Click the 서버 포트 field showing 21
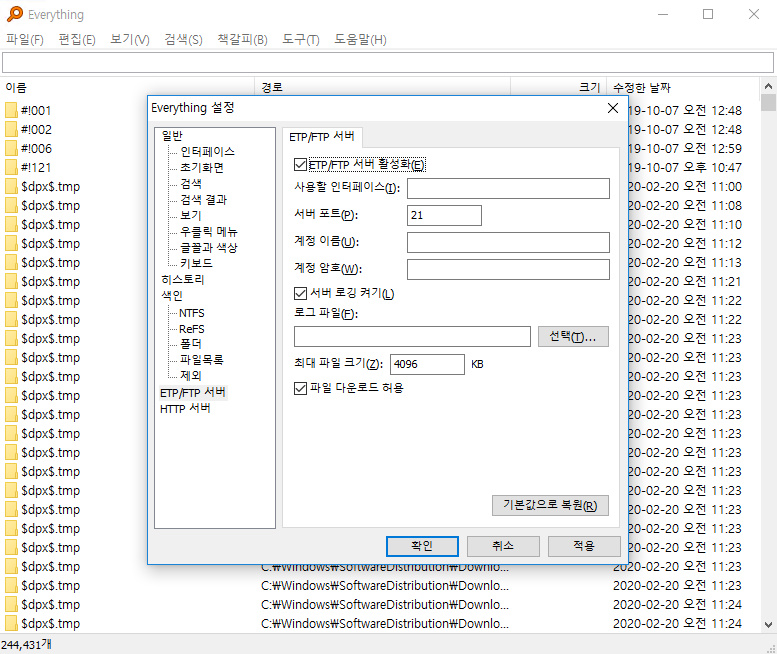Image resolution: width=777 pixels, height=654 pixels. coord(444,216)
